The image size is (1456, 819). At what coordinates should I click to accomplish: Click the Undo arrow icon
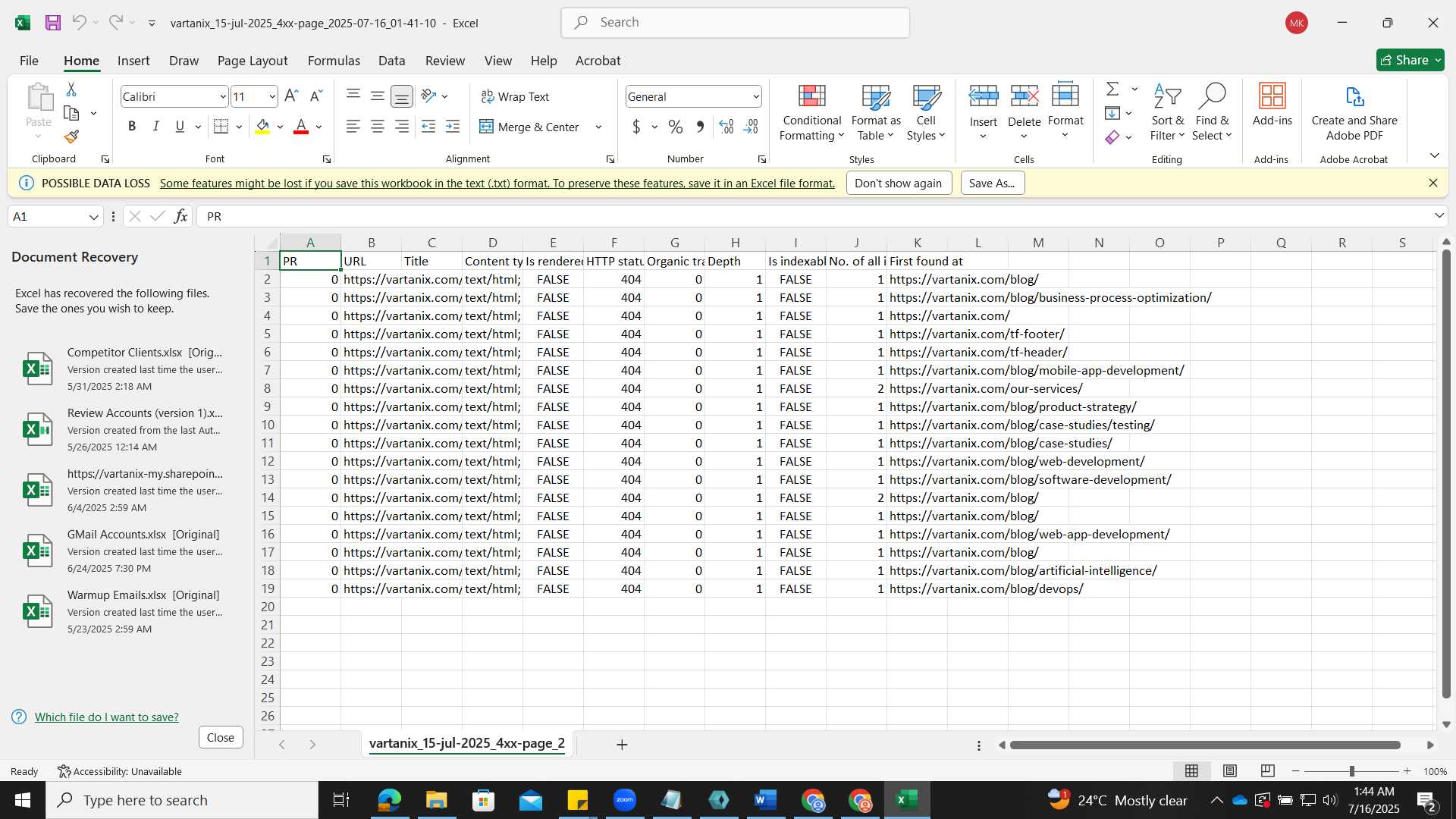79,23
